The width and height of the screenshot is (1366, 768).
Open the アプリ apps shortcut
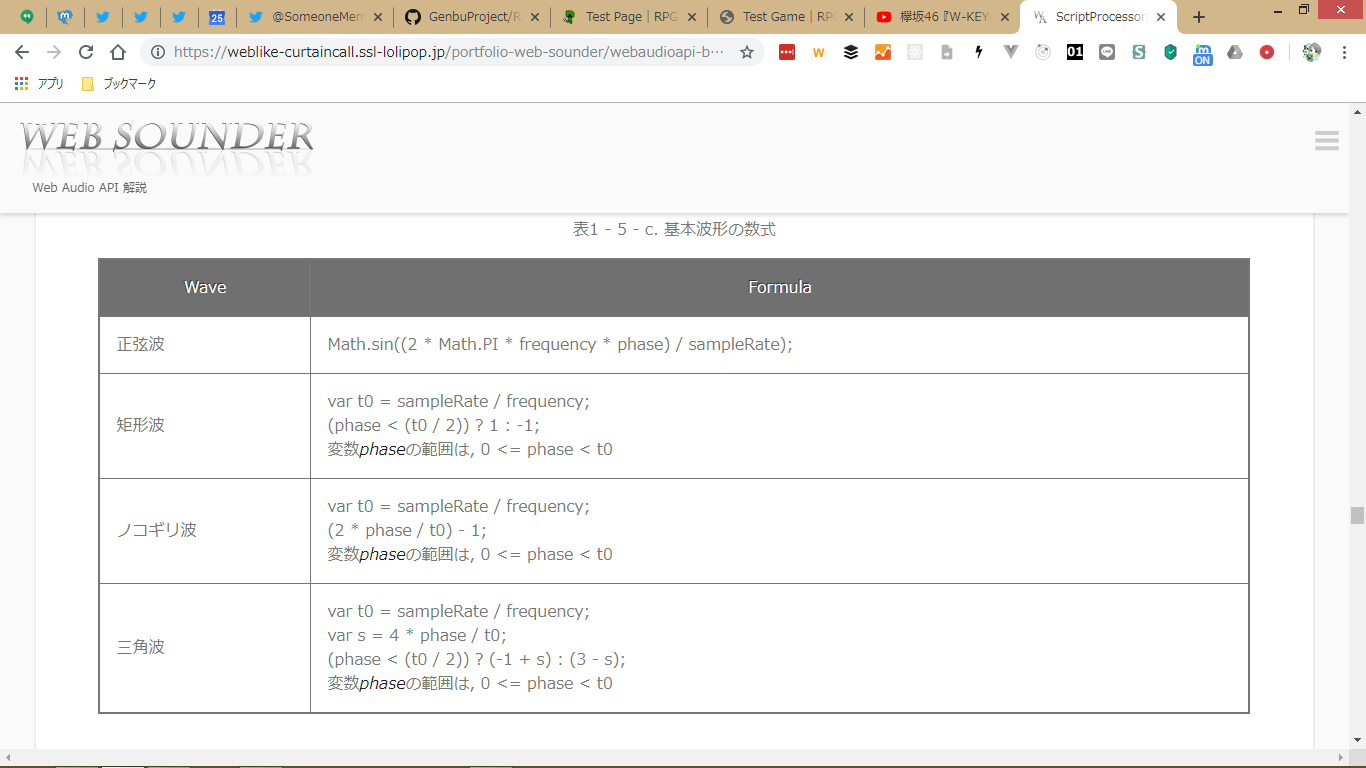(40, 84)
